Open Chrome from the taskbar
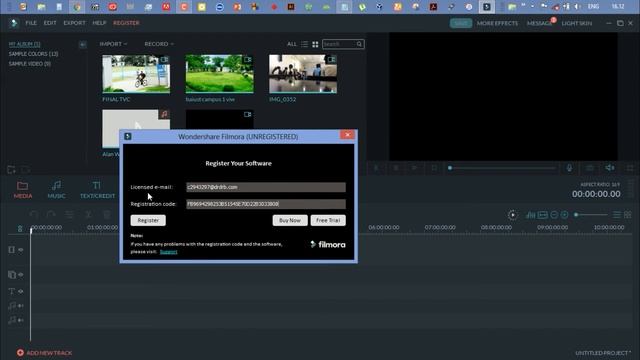 (77, 7)
